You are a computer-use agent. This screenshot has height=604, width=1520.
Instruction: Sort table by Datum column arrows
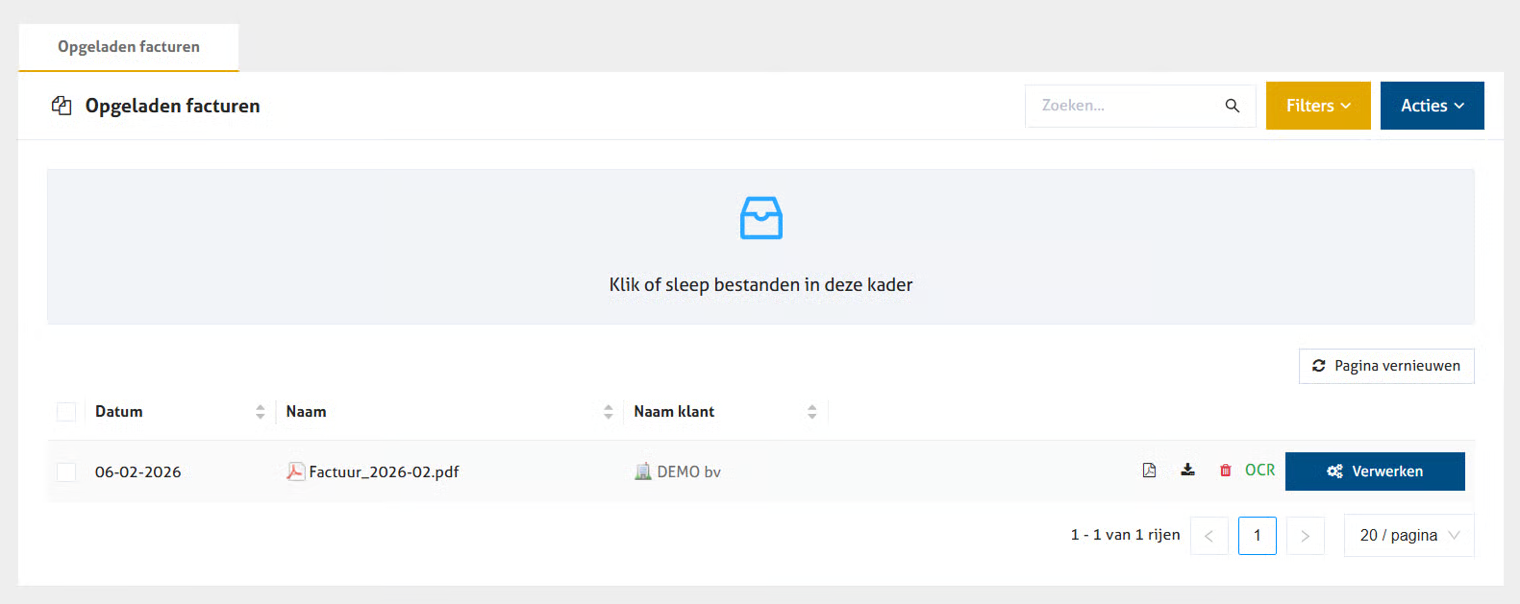point(260,412)
